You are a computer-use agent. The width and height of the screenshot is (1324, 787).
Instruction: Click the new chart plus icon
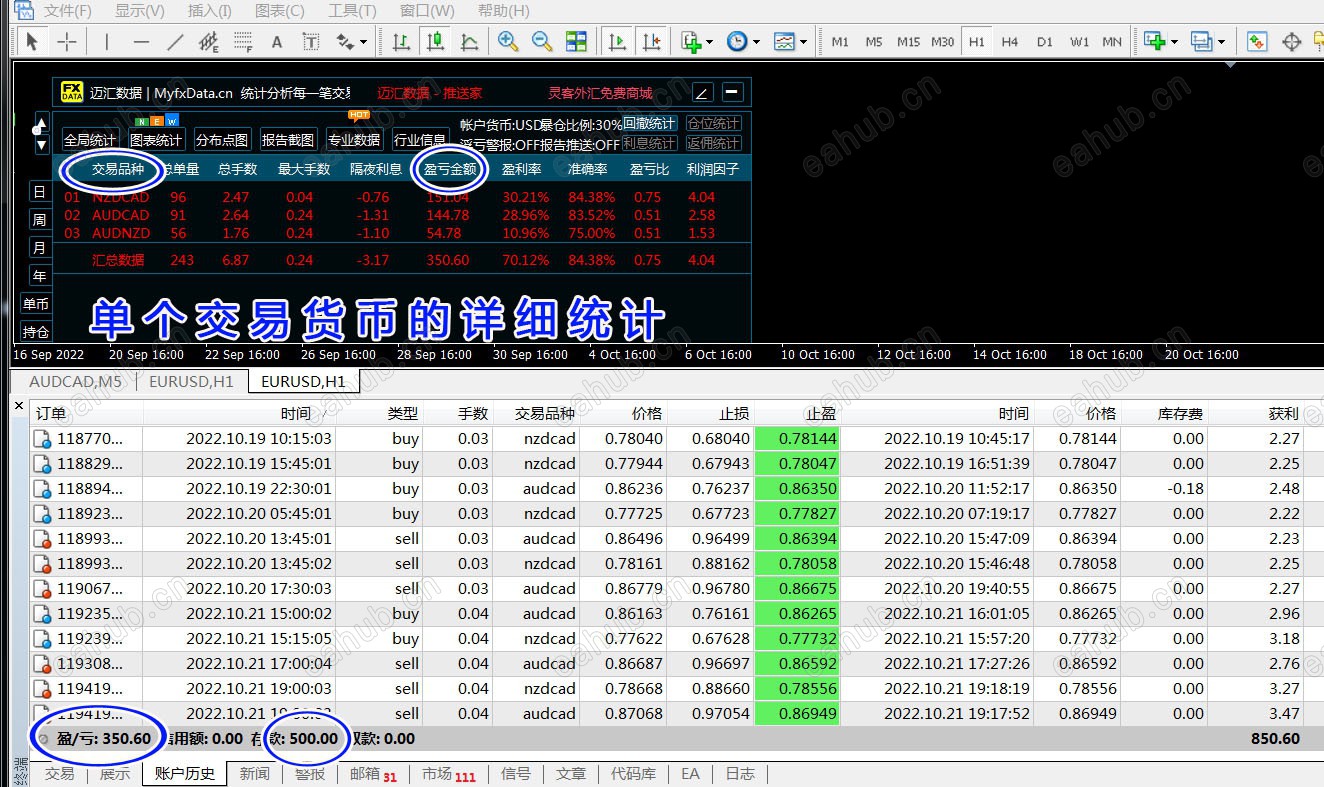pyautogui.click(x=1155, y=42)
